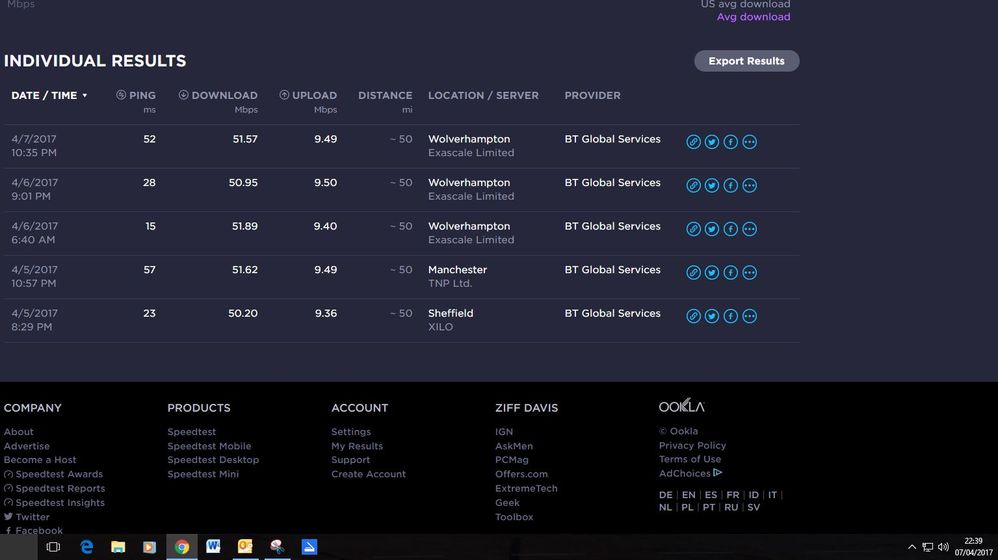The image size is (998, 560).
Task: Open Create Account link
Action: [369, 474]
